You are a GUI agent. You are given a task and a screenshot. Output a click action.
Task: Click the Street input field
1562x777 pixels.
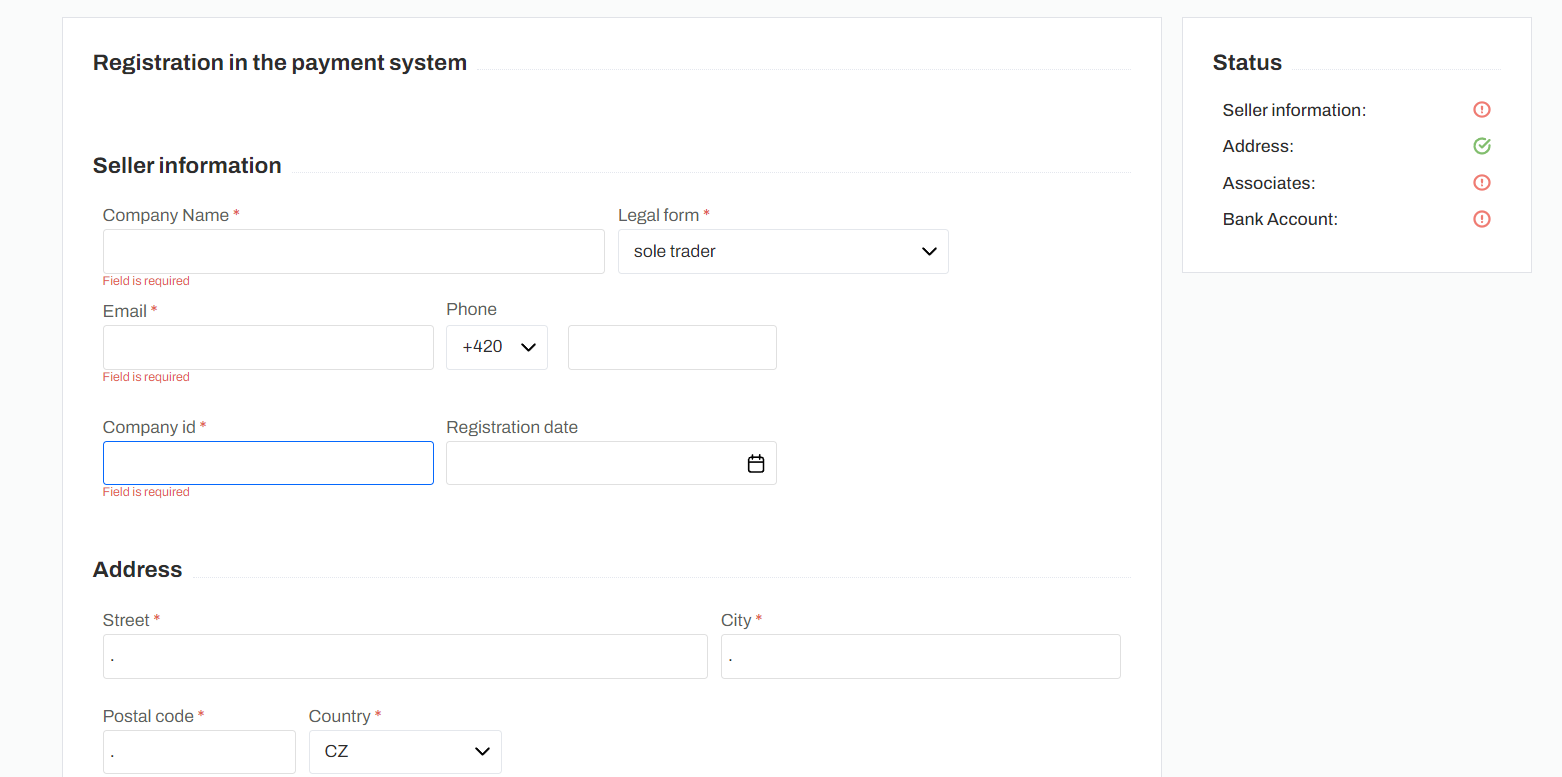405,656
